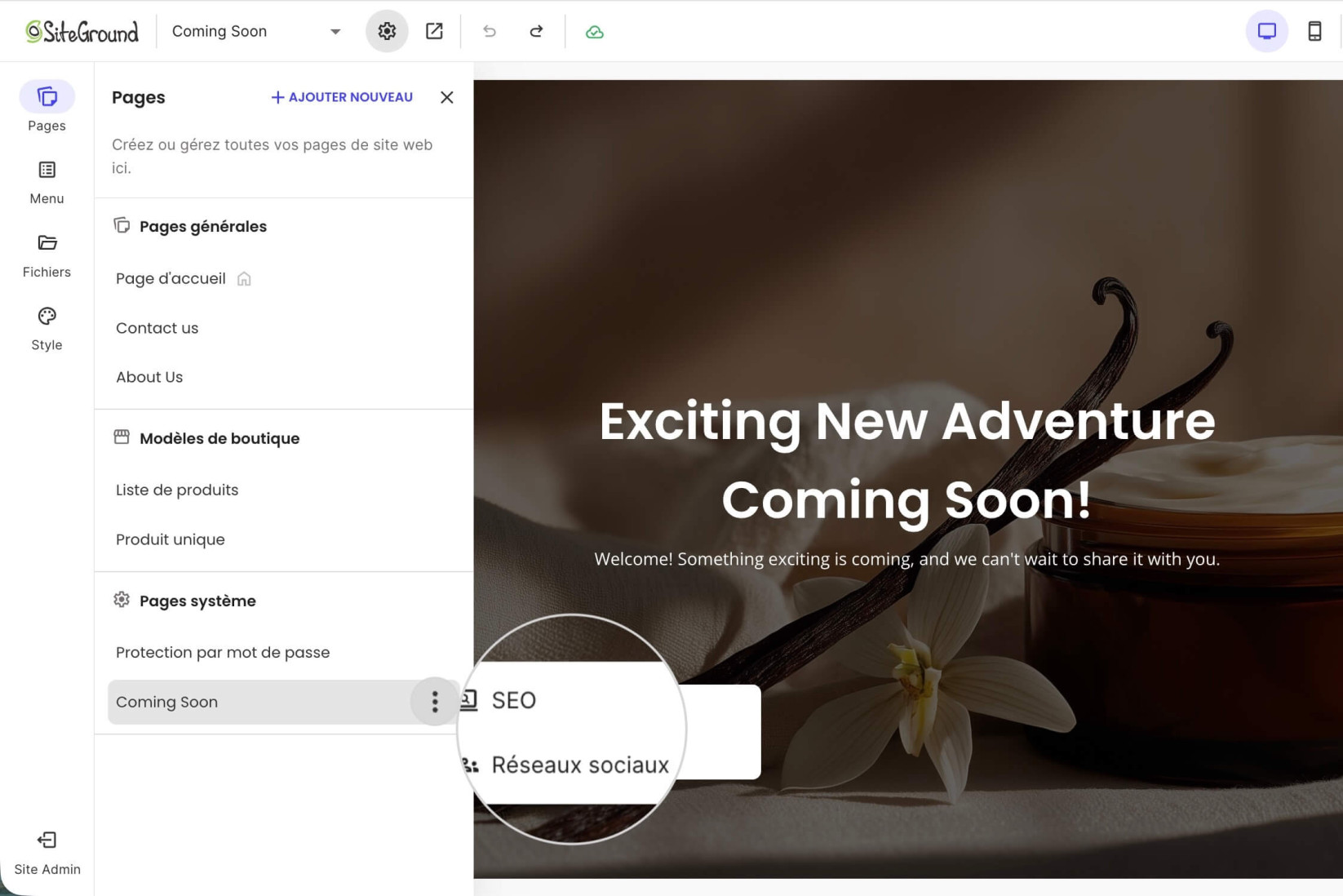1343x896 pixels.
Task: Undo the last change
Action: 490,31
